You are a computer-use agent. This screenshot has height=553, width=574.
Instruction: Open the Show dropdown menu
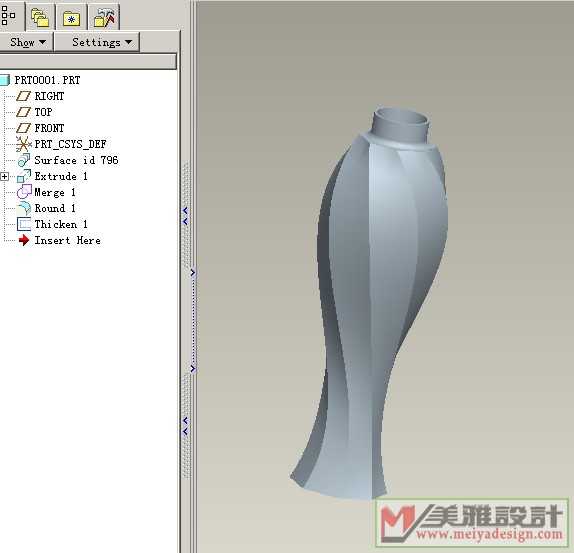pyautogui.click(x=27, y=42)
